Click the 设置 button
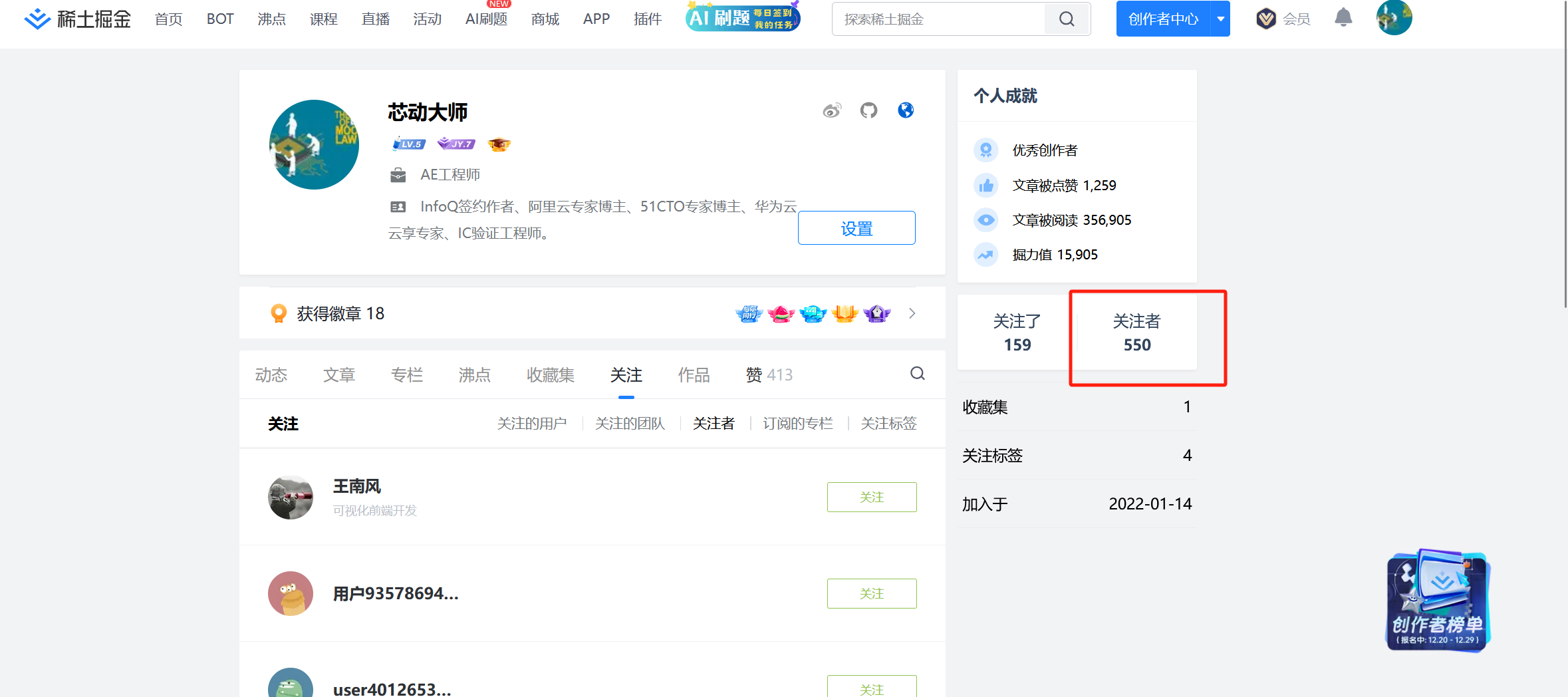1568x697 pixels. tap(856, 228)
